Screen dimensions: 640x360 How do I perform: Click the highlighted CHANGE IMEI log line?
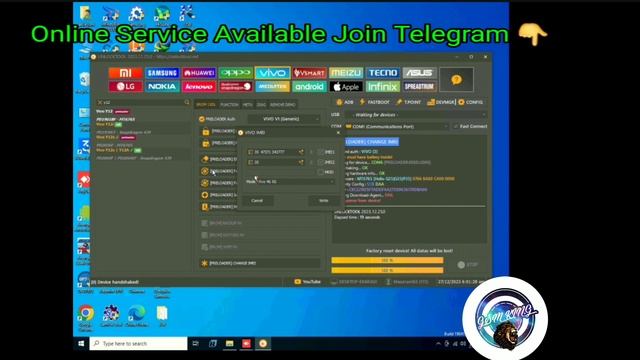pyautogui.click(x=372, y=142)
